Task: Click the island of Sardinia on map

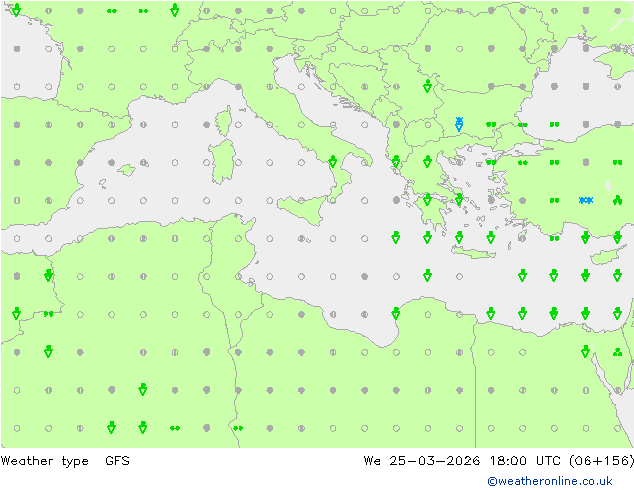Action: (222, 162)
